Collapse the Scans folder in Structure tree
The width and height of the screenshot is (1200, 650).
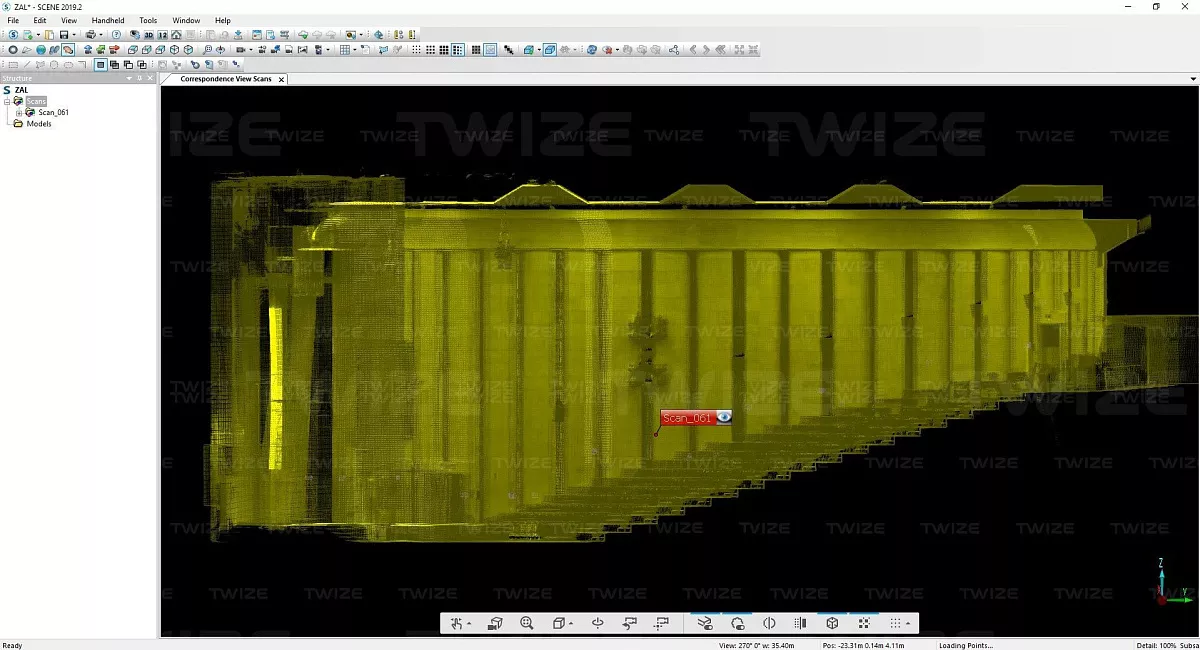pyautogui.click(x=7, y=101)
